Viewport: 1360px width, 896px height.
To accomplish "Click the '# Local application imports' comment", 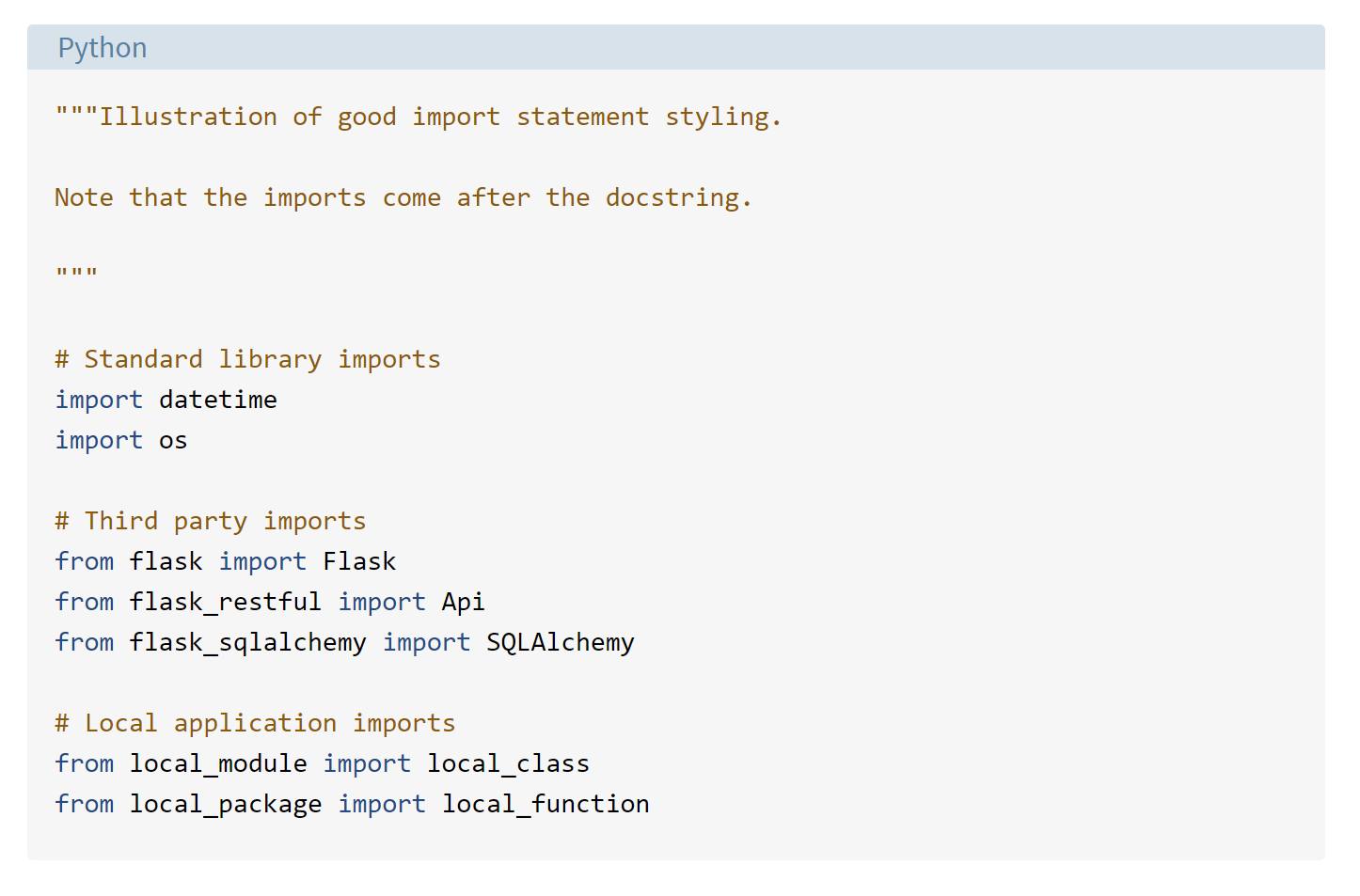I will 255,723.
